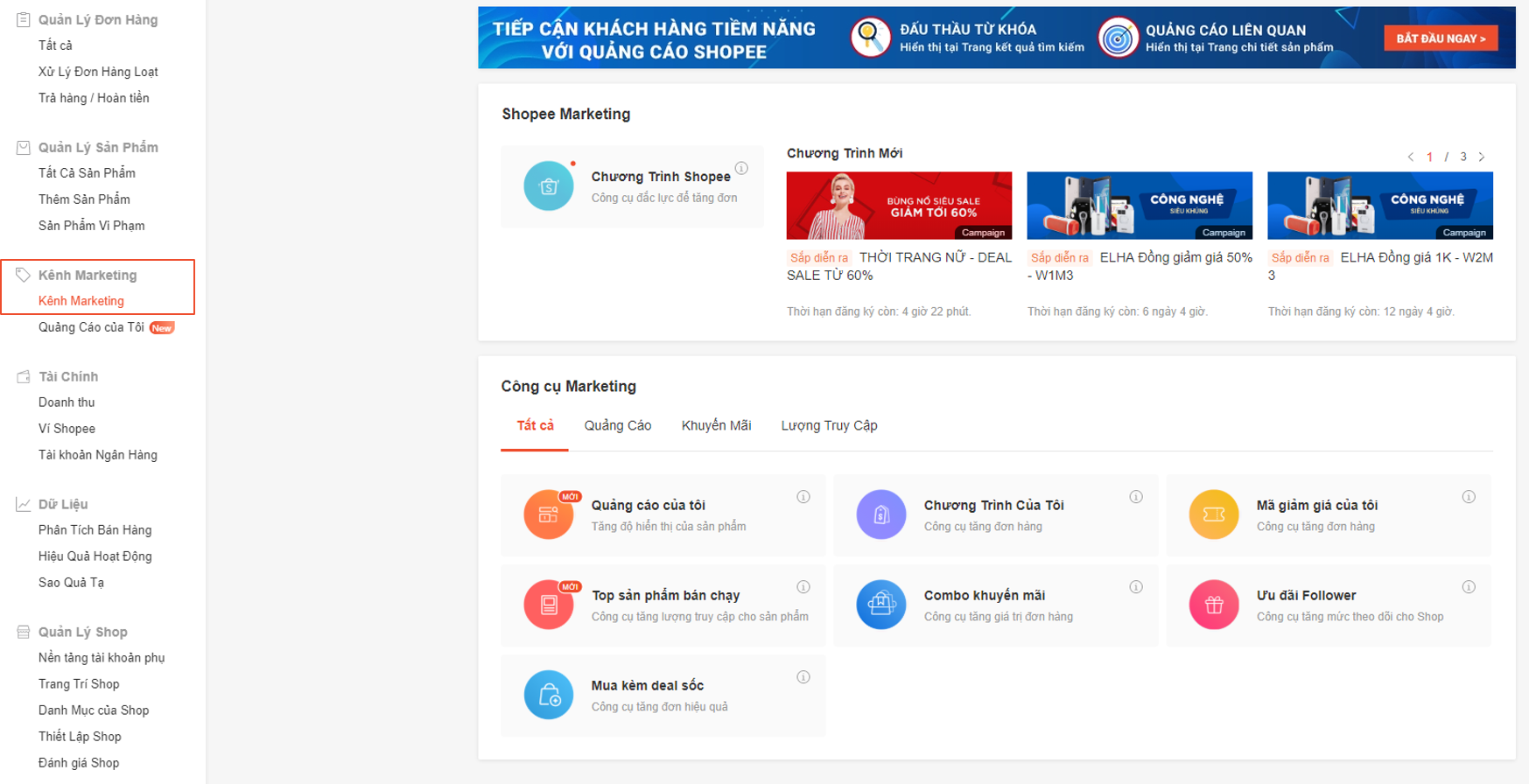Image resolution: width=1529 pixels, height=784 pixels.
Task: Click the Tài Chính wallet icon
Action: tap(24, 376)
